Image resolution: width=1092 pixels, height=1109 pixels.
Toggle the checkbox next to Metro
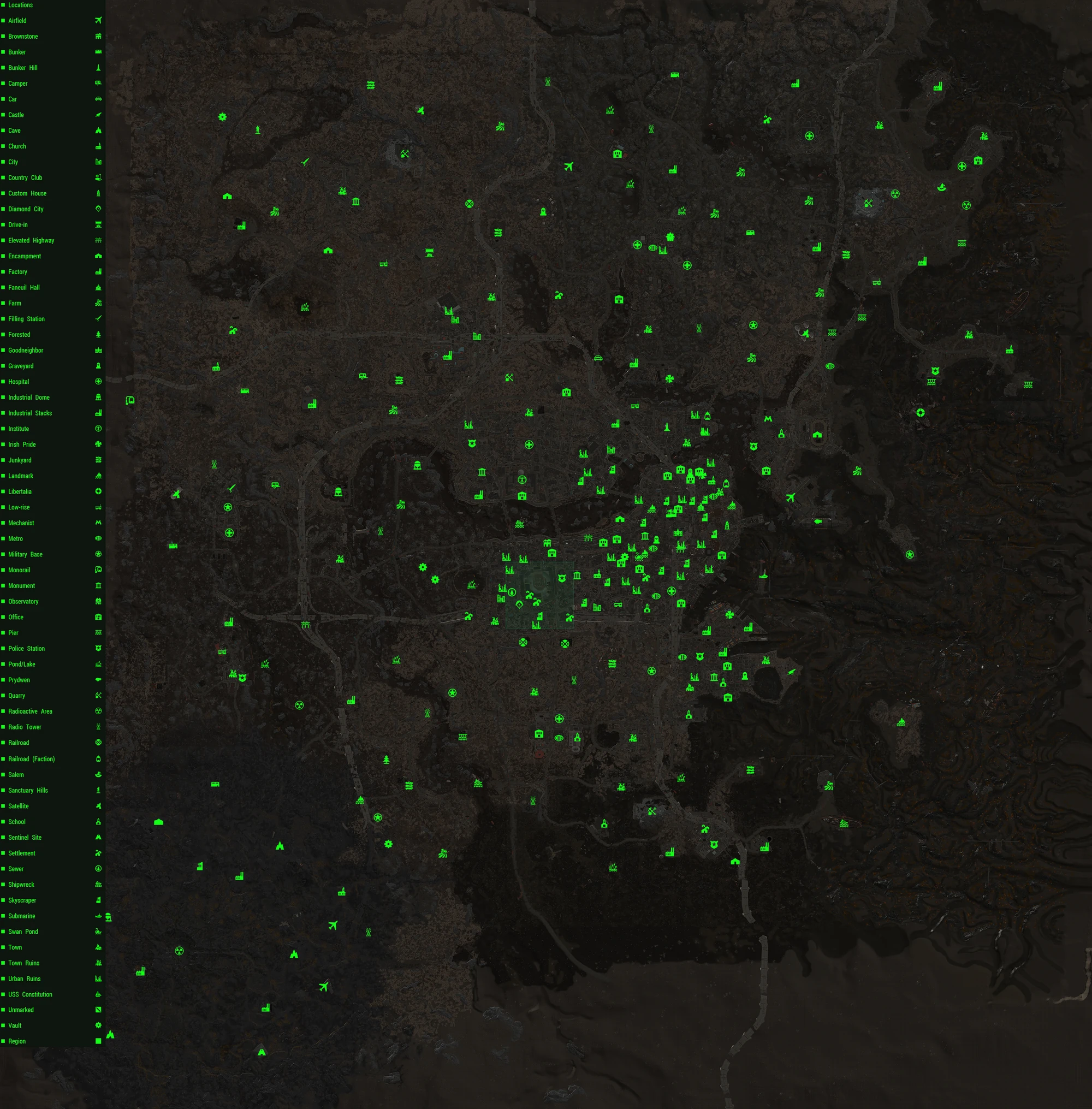click(3, 538)
